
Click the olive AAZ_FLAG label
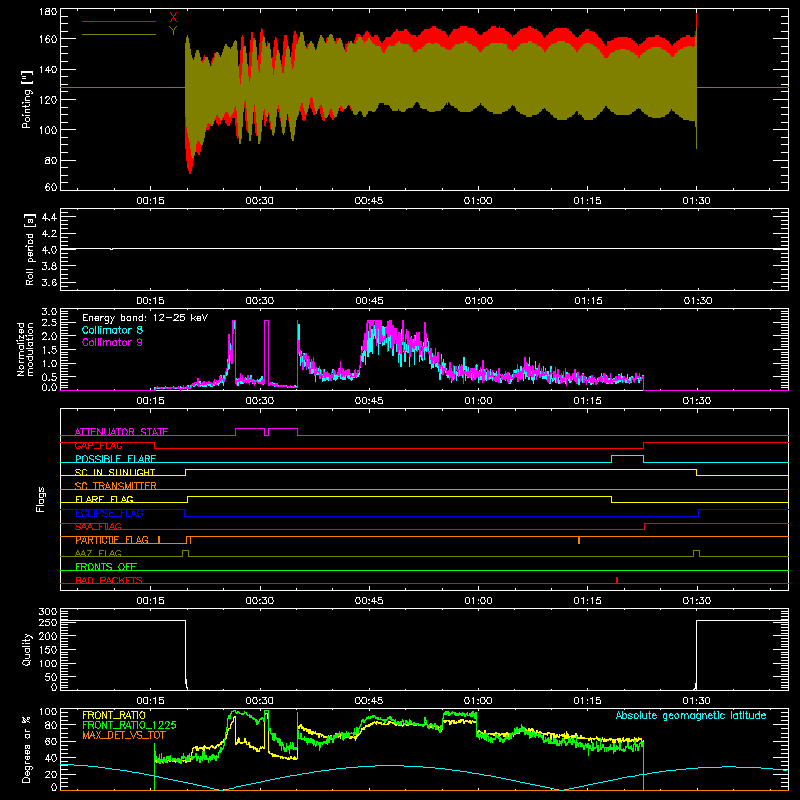tap(98, 553)
